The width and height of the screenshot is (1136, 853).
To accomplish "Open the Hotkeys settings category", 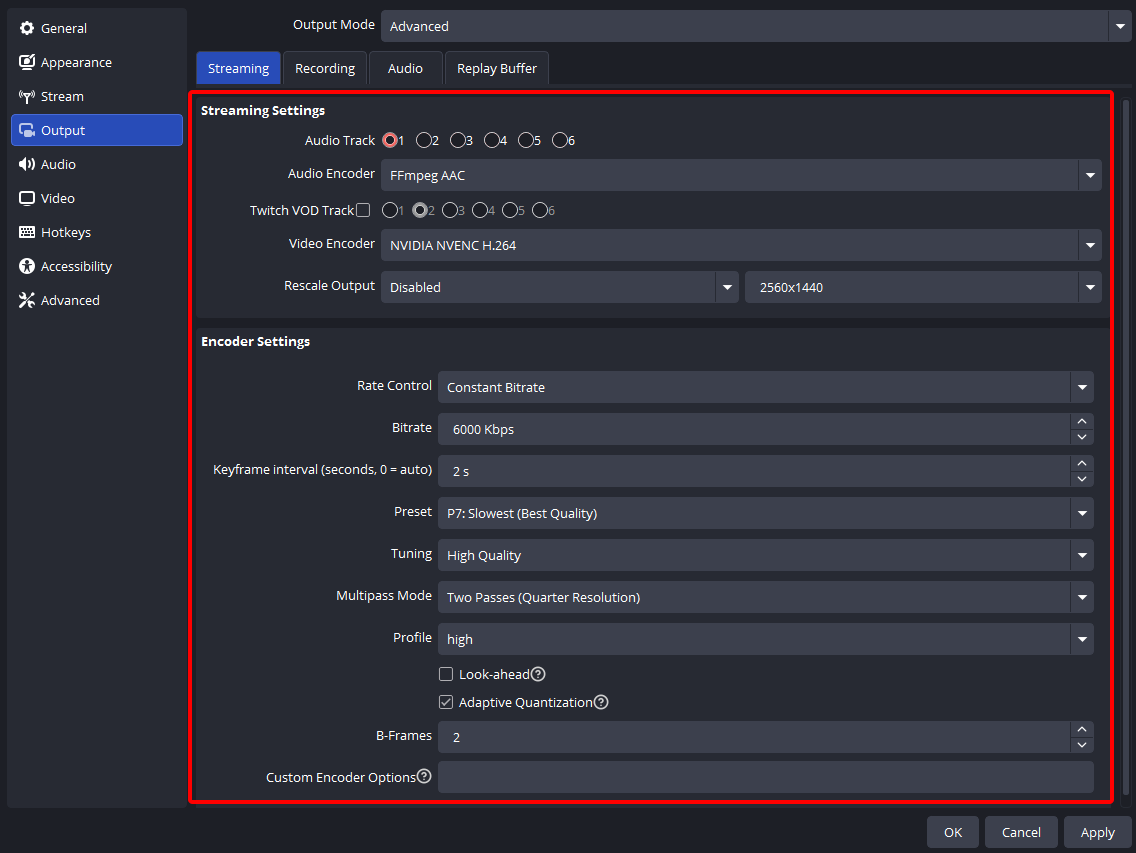I will coord(96,232).
